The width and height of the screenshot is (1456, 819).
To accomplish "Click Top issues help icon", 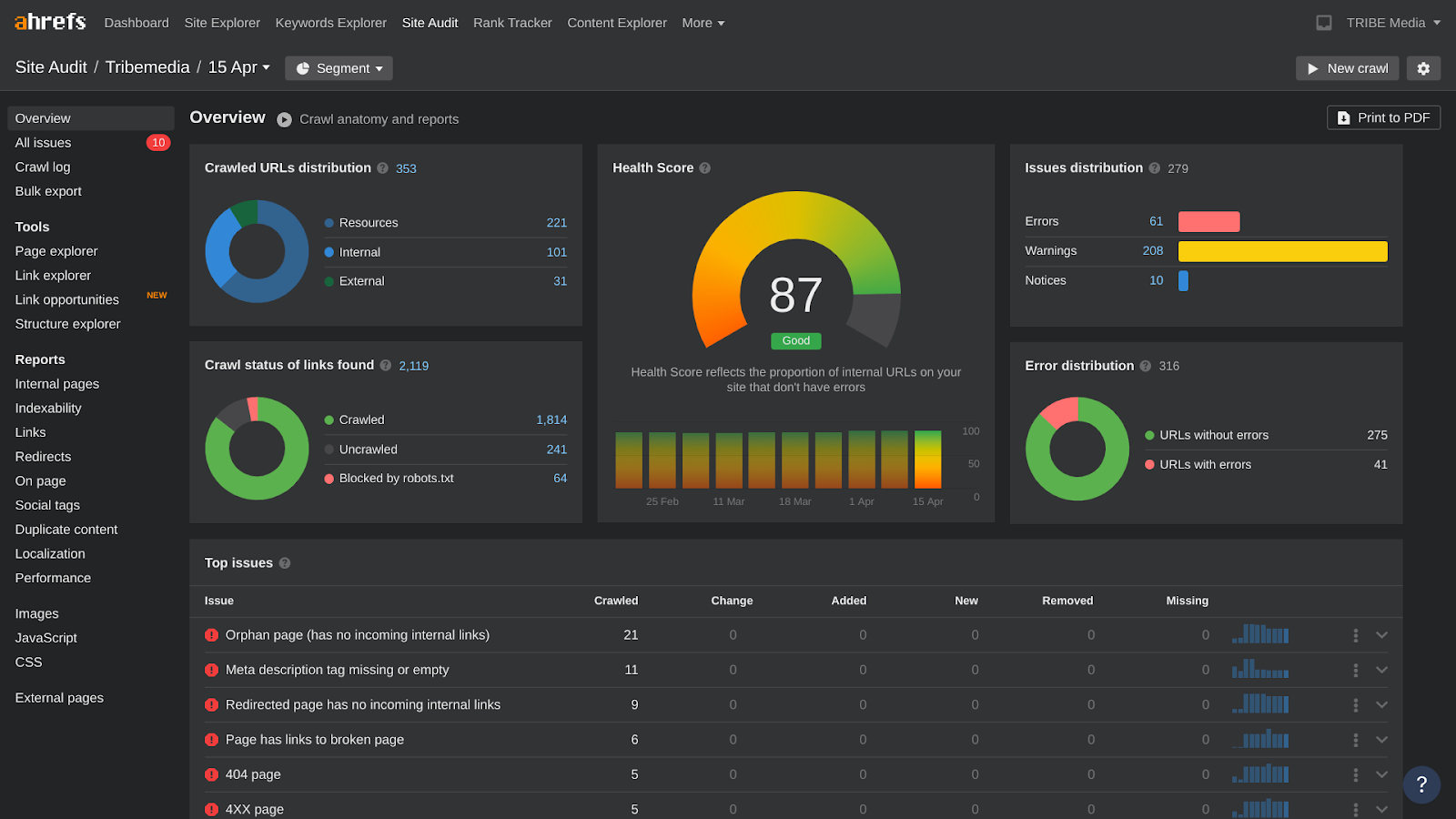I will 285,563.
